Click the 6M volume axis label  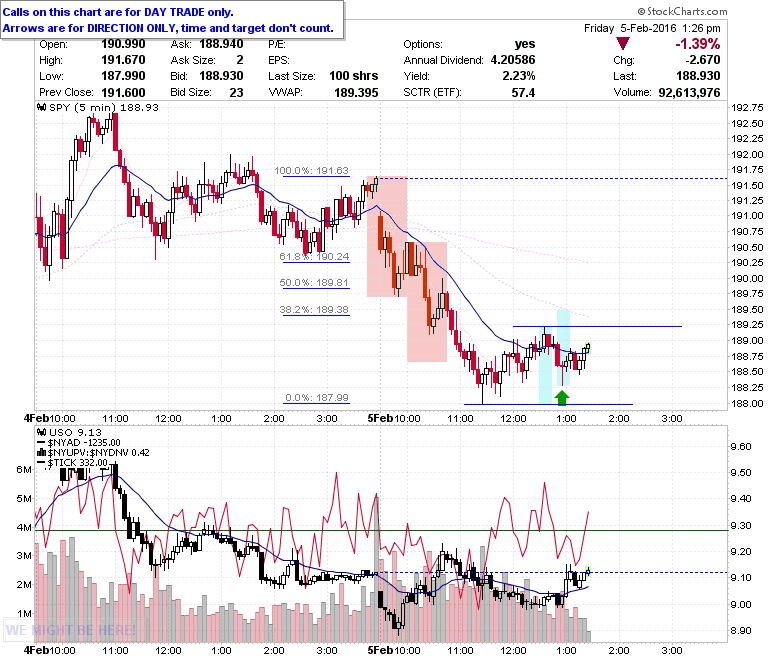tap(24, 470)
